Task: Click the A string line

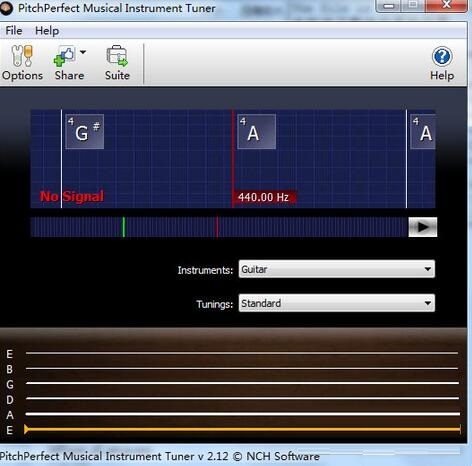Action: (x=242, y=414)
